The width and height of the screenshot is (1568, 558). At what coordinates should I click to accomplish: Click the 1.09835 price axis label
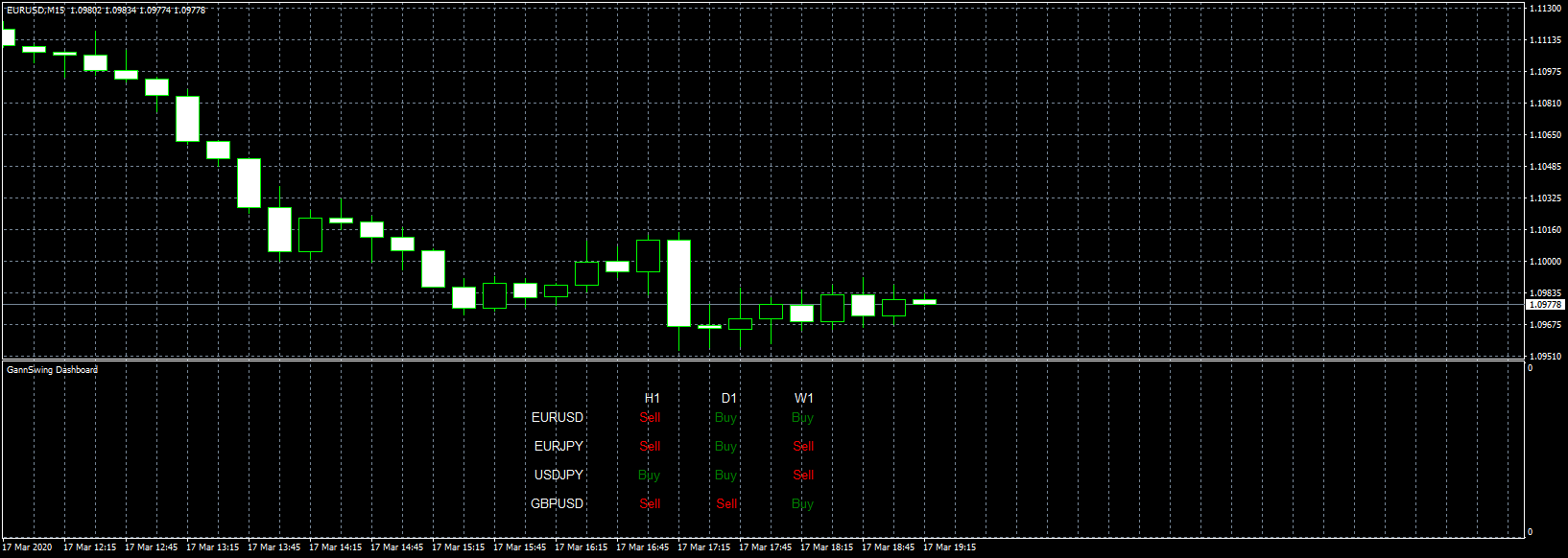pos(1544,293)
